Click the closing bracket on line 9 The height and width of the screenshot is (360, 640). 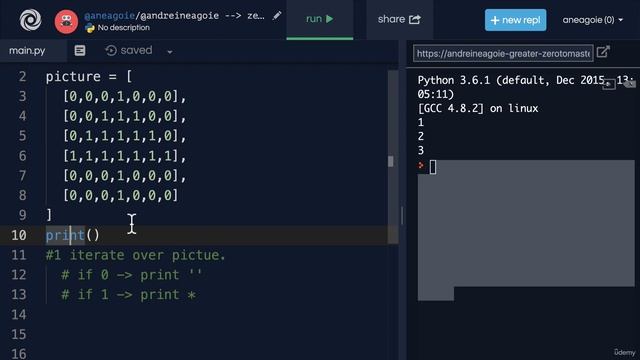coord(49,215)
